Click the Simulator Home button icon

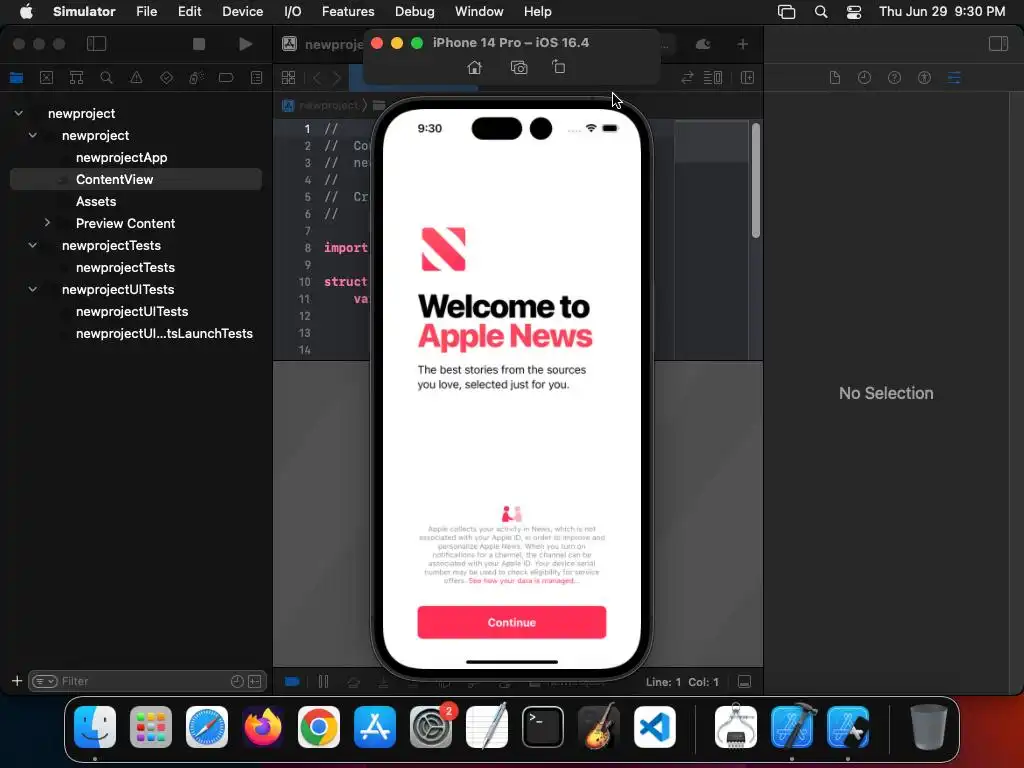coord(475,67)
